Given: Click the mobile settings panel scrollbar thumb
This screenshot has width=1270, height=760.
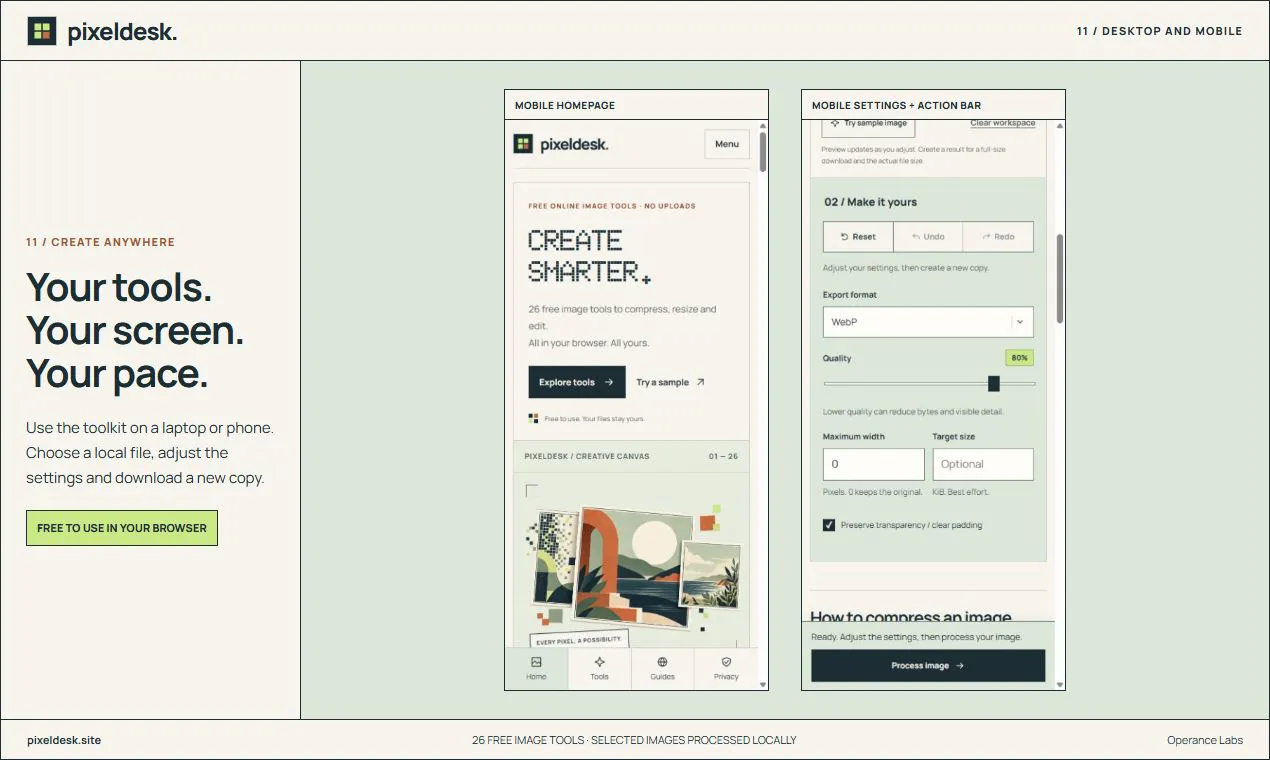Looking at the screenshot, I should 1060,279.
